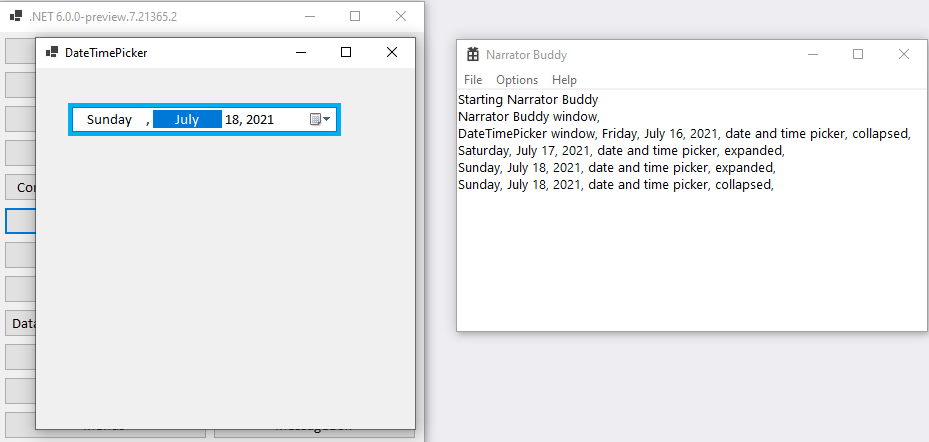Image resolution: width=929 pixels, height=442 pixels.
Task: Click the partially hidden 'Cor' button in .NET window
Action: pyautogui.click(x=21, y=187)
